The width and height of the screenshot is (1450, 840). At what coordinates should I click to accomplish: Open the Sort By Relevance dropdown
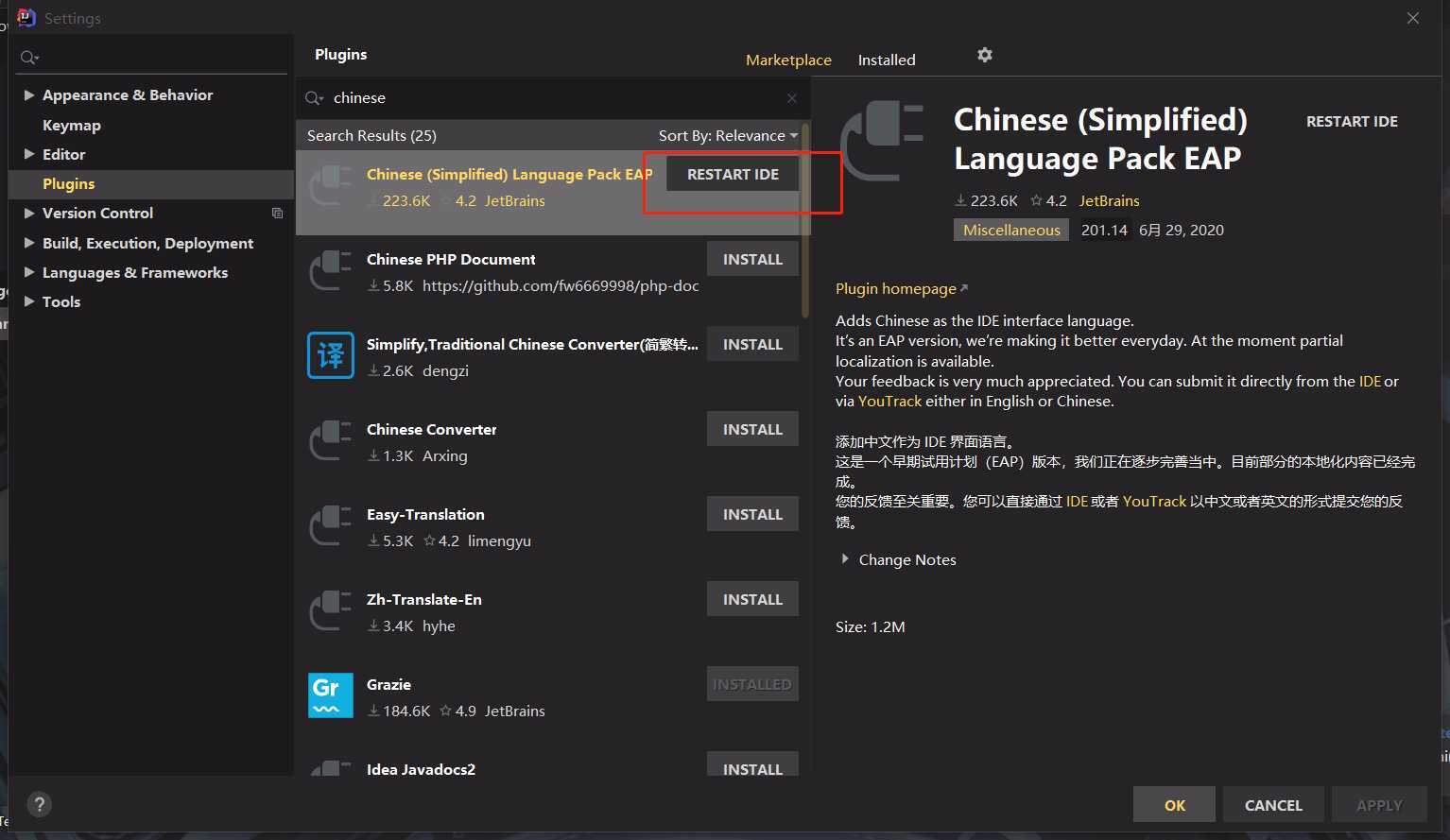[728, 136]
